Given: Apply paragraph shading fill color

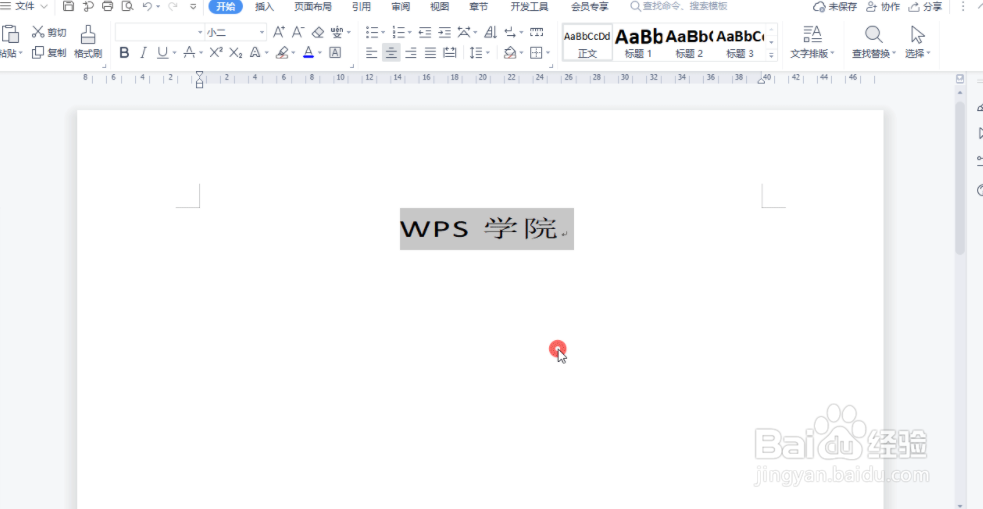Looking at the screenshot, I should pyautogui.click(x=509, y=53).
